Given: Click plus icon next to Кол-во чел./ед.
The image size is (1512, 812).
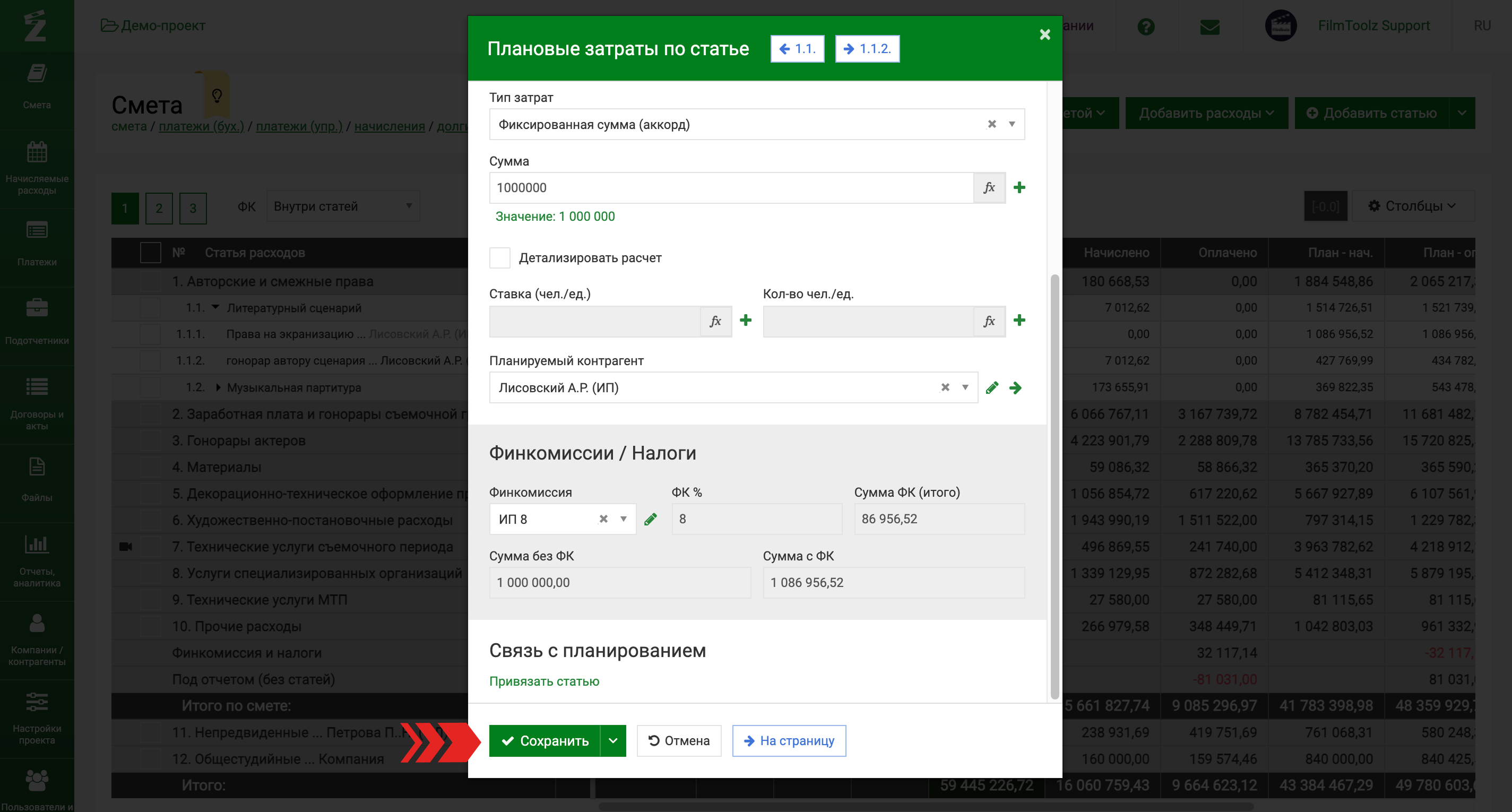Looking at the screenshot, I should 1019,320.
